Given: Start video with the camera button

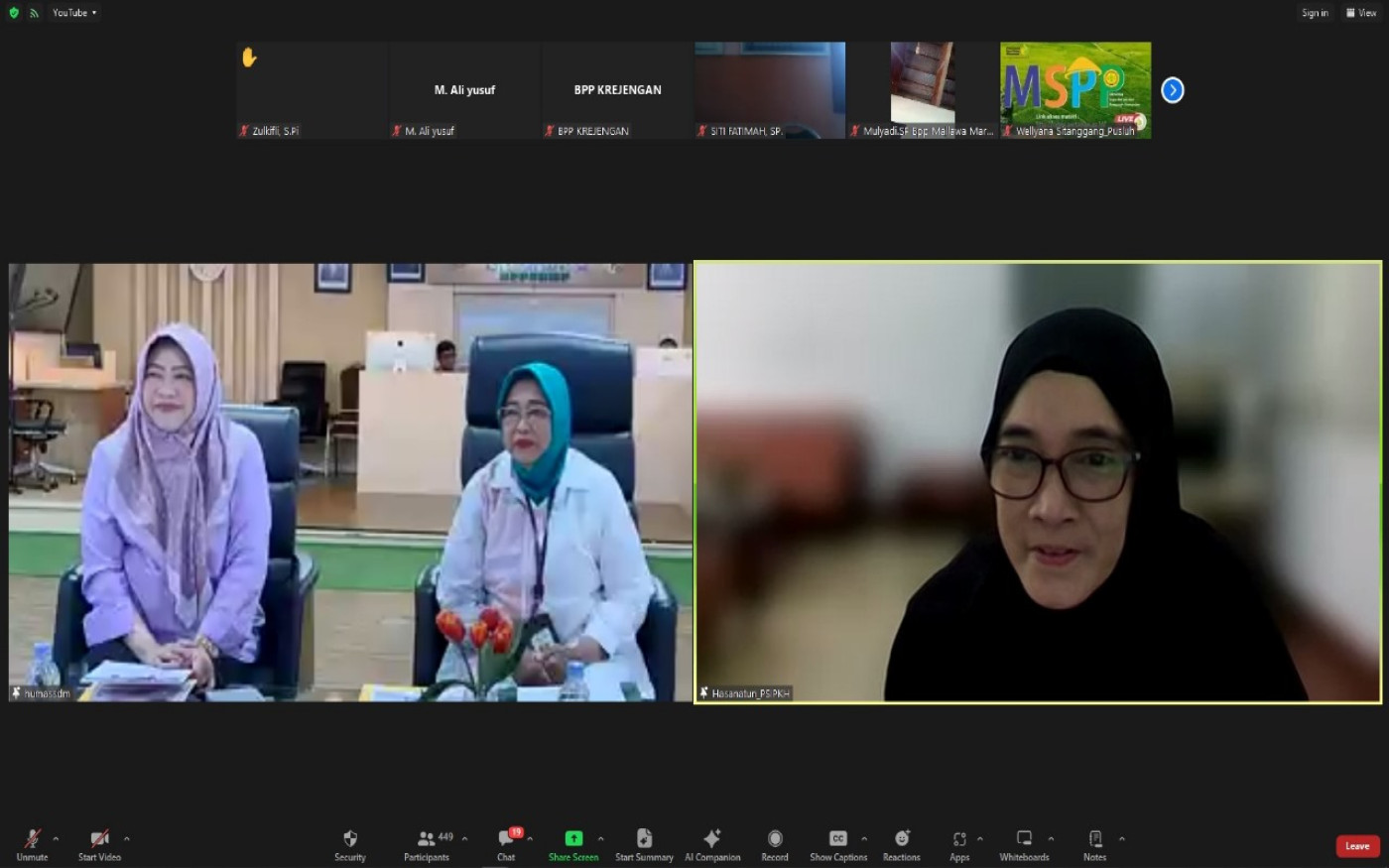Looking at the screenshot, I should point(99,844).
